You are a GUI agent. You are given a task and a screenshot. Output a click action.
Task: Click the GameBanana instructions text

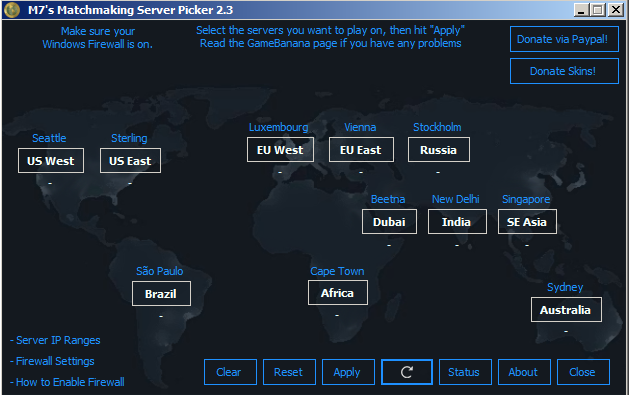331,37
